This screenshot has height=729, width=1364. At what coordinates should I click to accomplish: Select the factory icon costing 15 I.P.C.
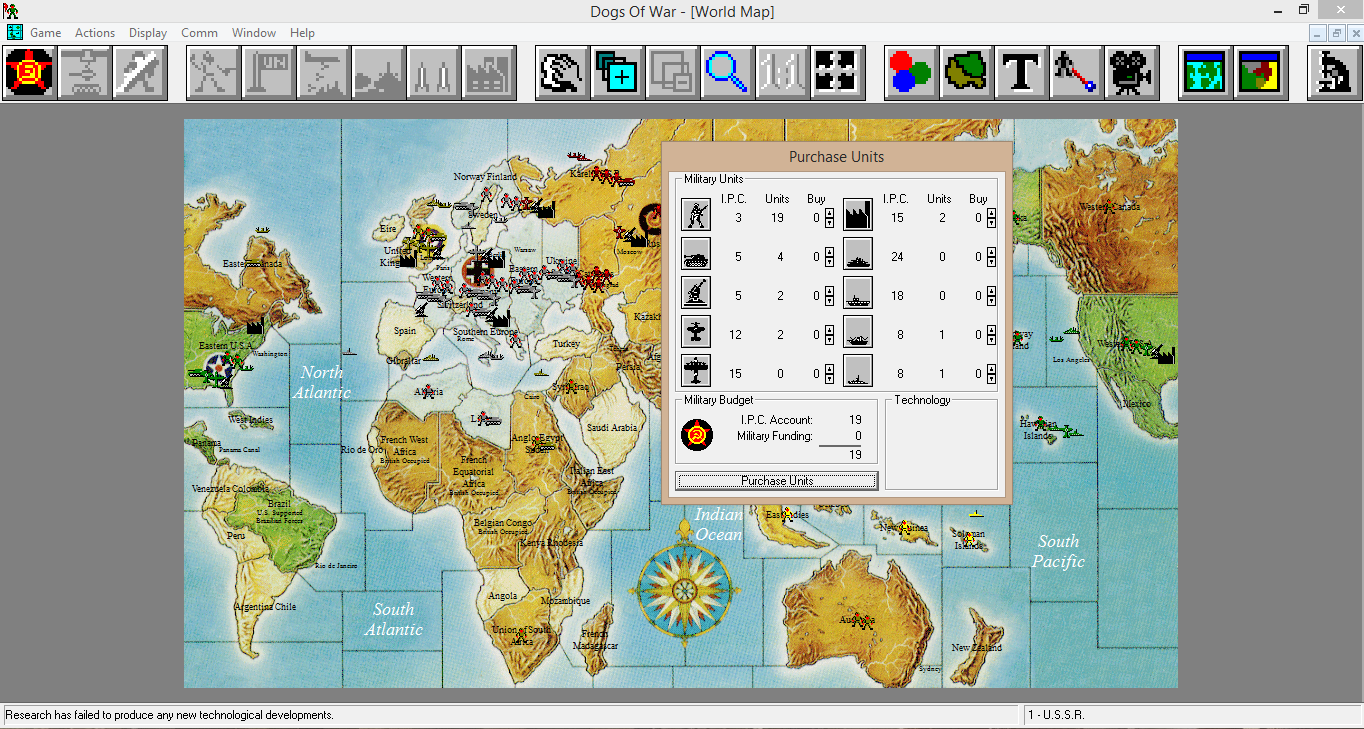coord(858,215)
